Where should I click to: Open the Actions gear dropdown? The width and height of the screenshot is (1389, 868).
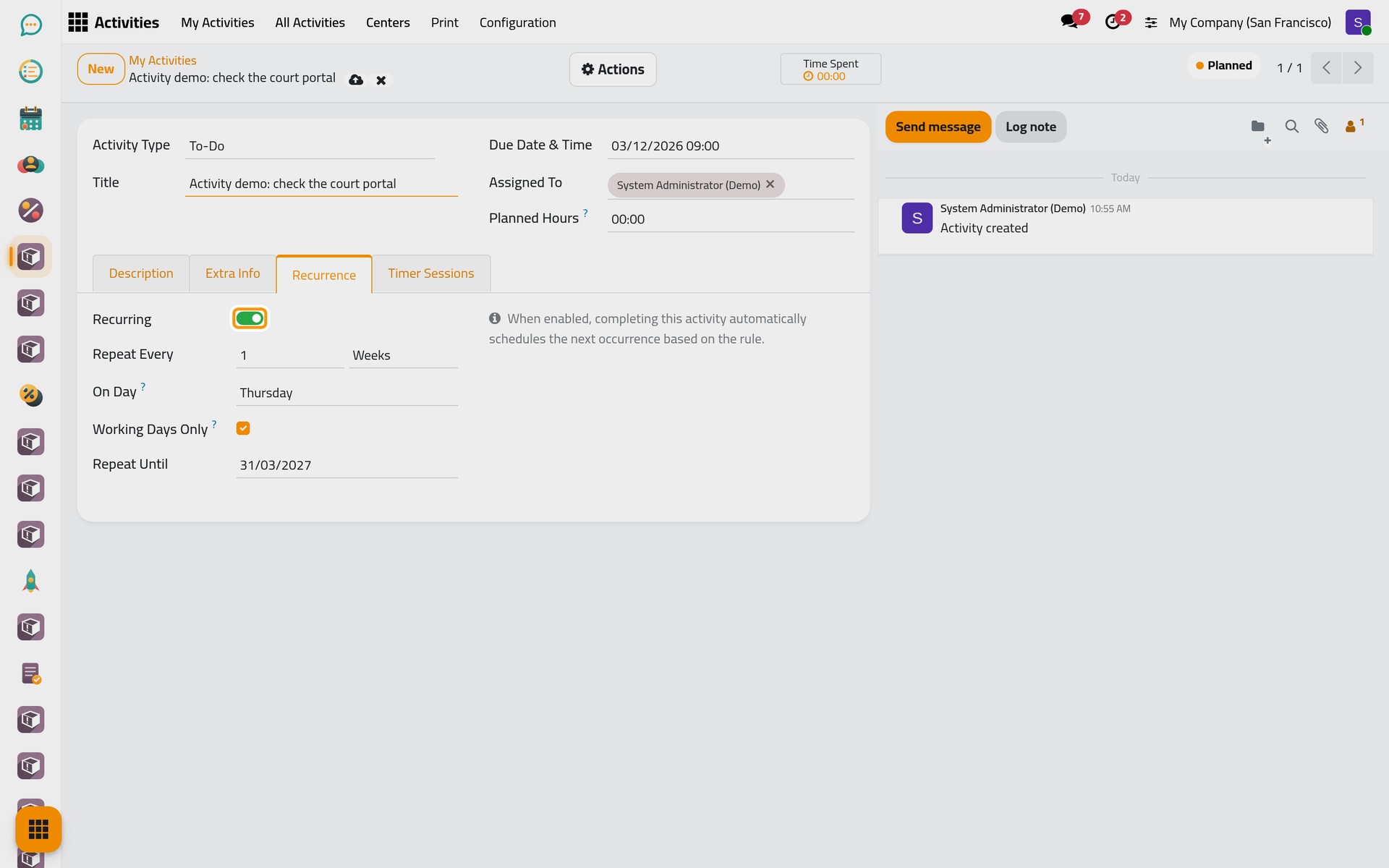(x=613, y=69)
